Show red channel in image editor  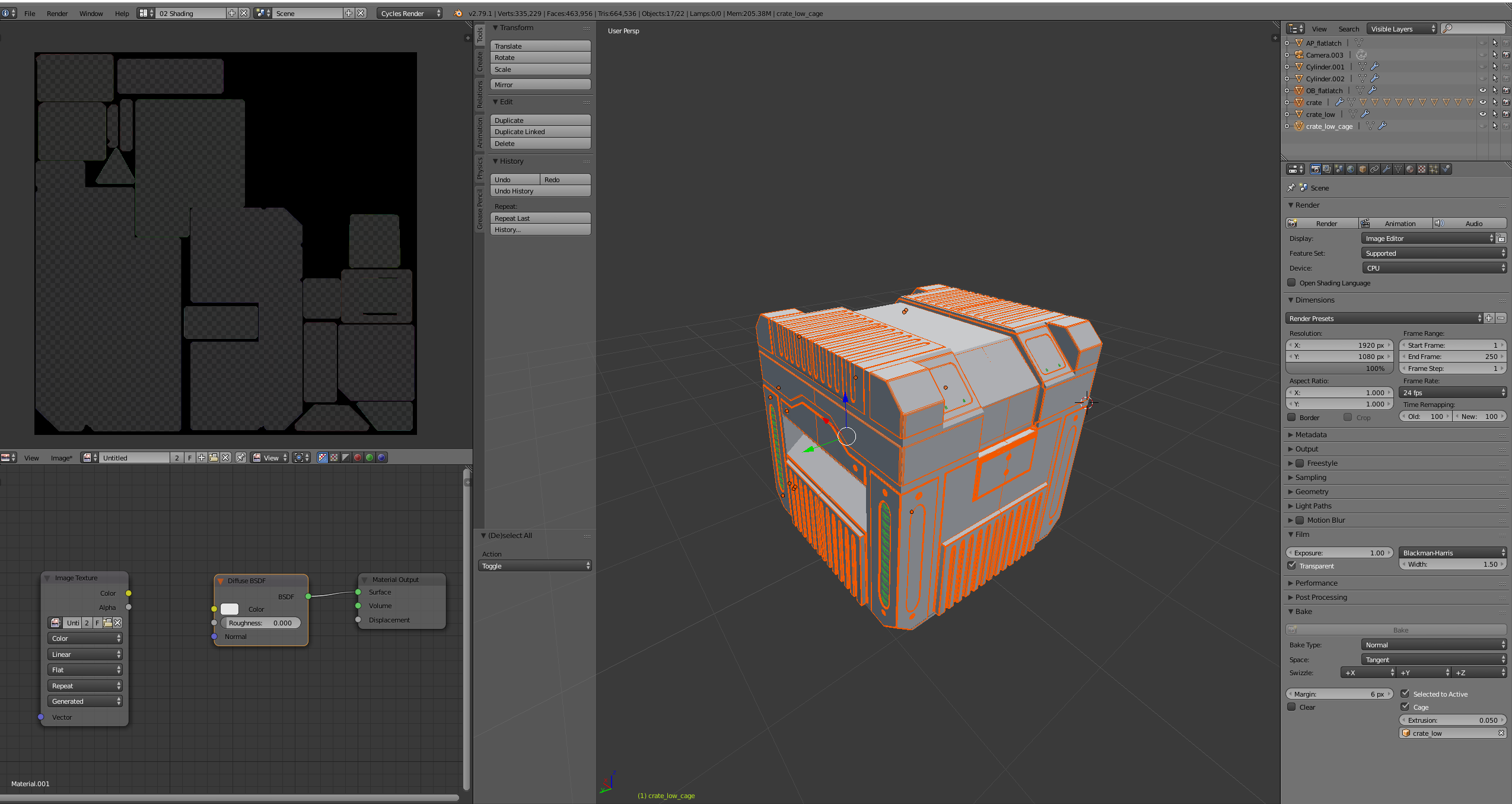tap(358, 457)
